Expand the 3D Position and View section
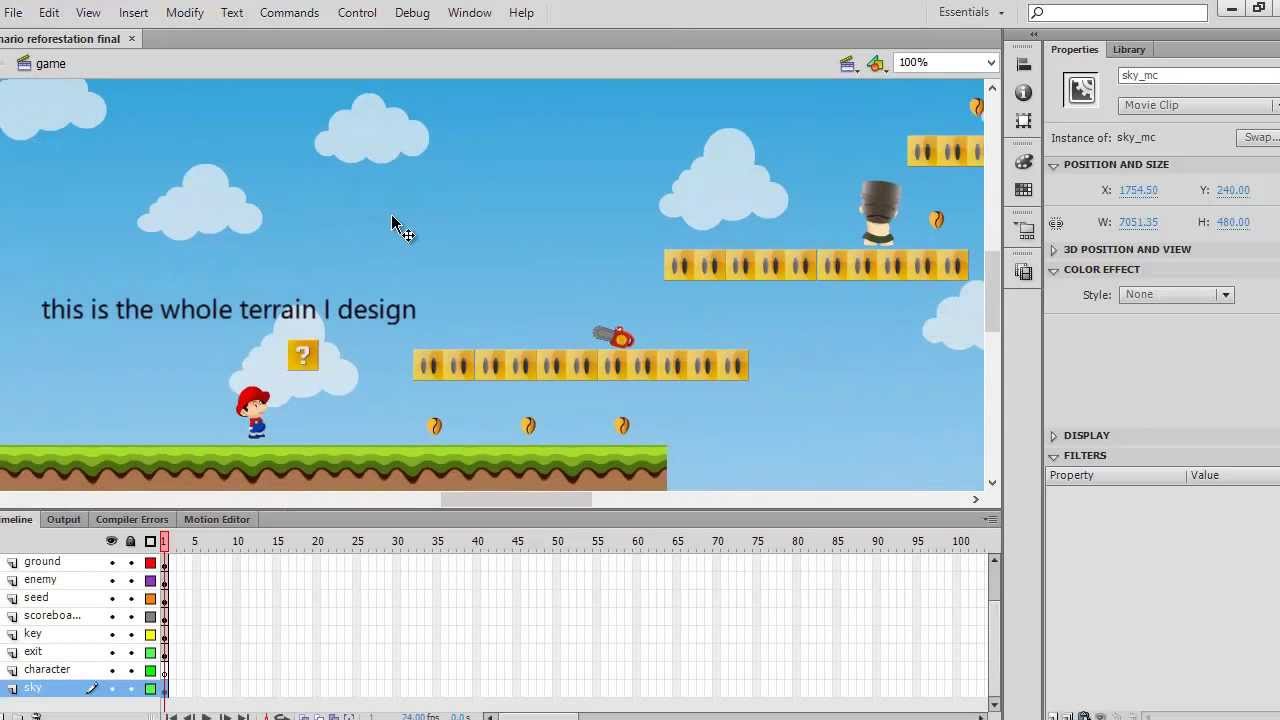 click(1053, 250)
